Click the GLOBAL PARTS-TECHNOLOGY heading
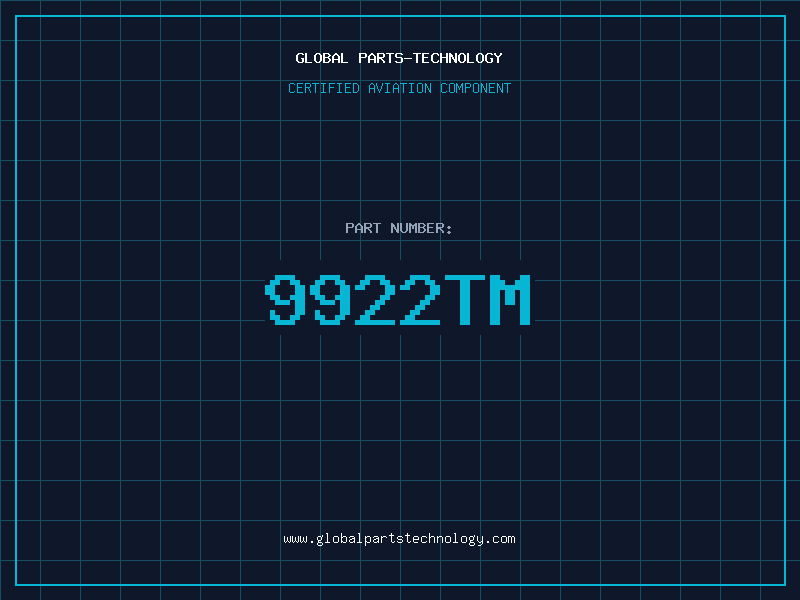This screenshot has width=800, height=600. tap(399, 58)
